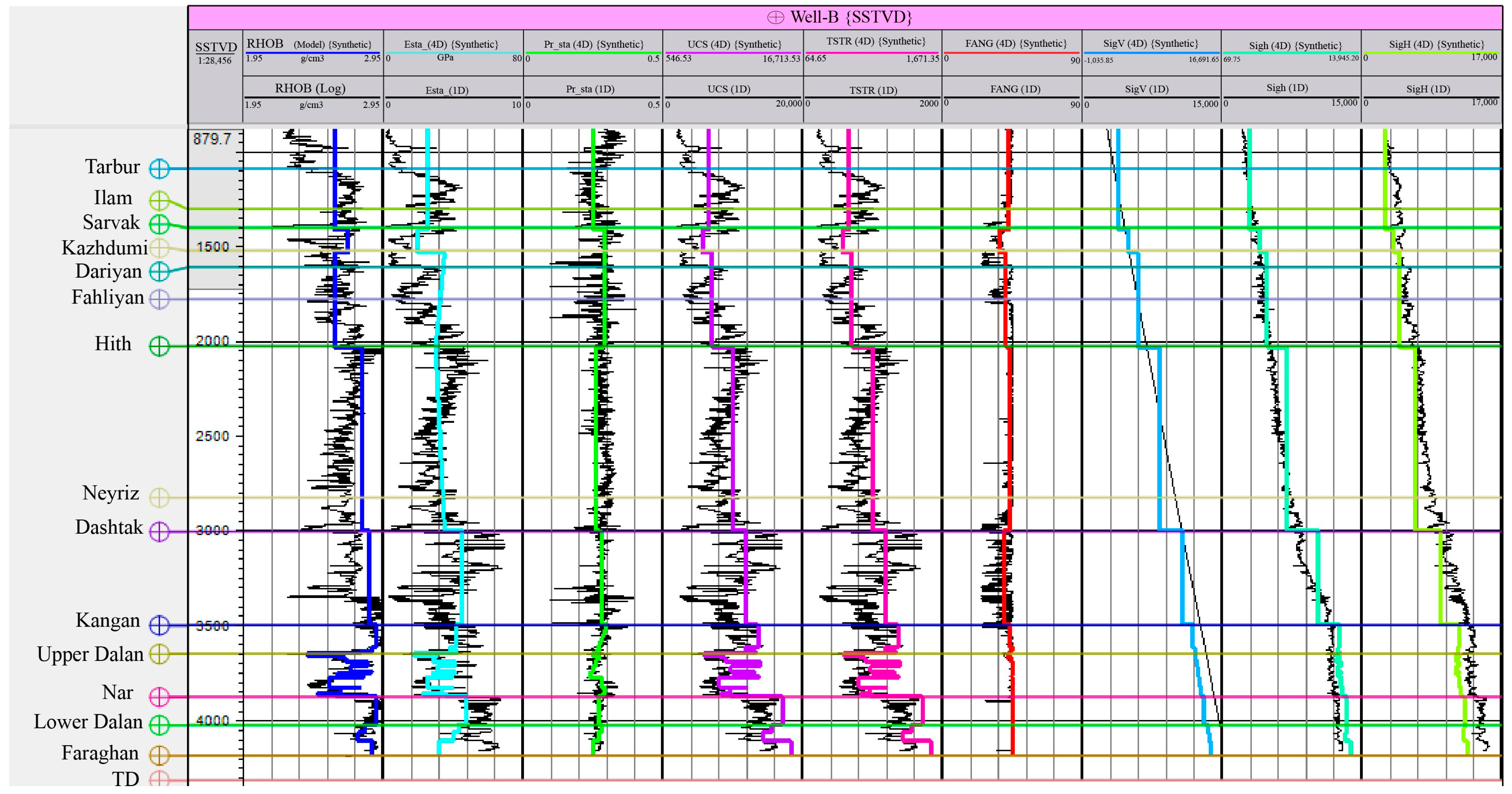Image resolution: width=1512 pixels, height=794 pixels.
Task: Select the Faraghan well top marker
Action: (159, 755)
